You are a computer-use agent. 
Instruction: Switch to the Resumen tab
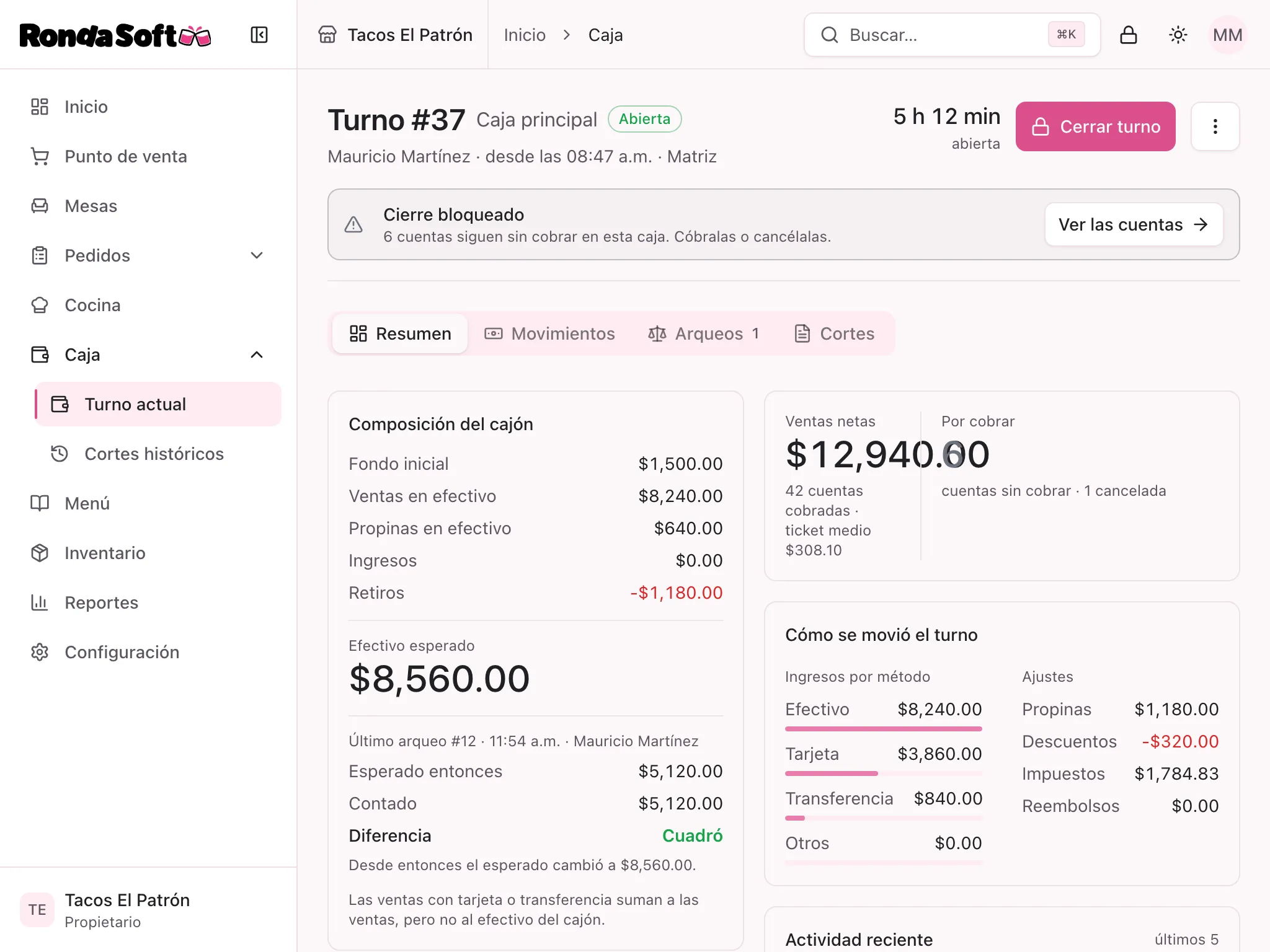[x=400, y=333]
